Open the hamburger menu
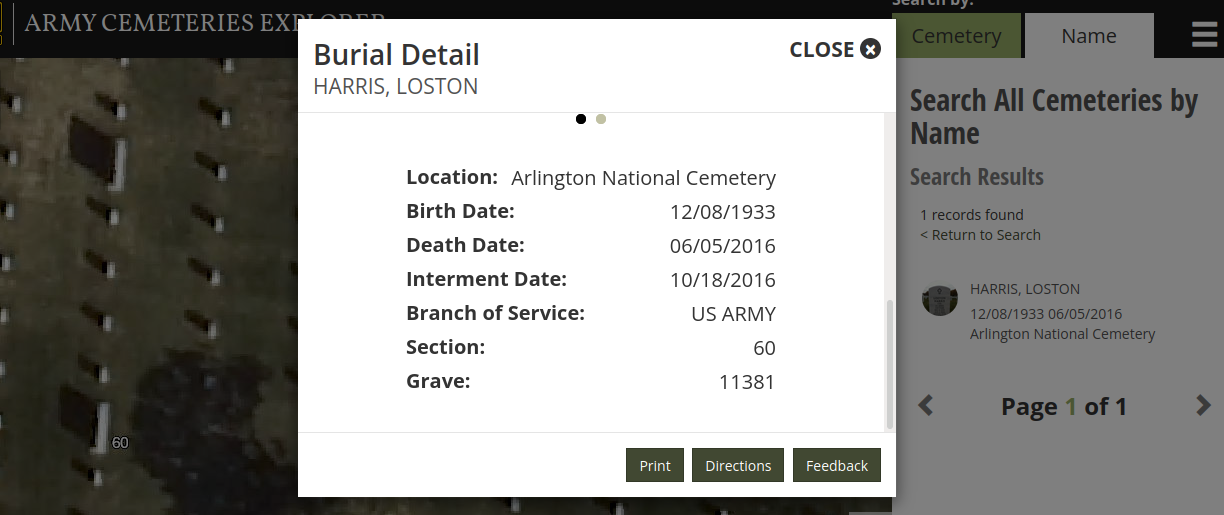This screenshot has width=1224, height=515. [1204, 36]
